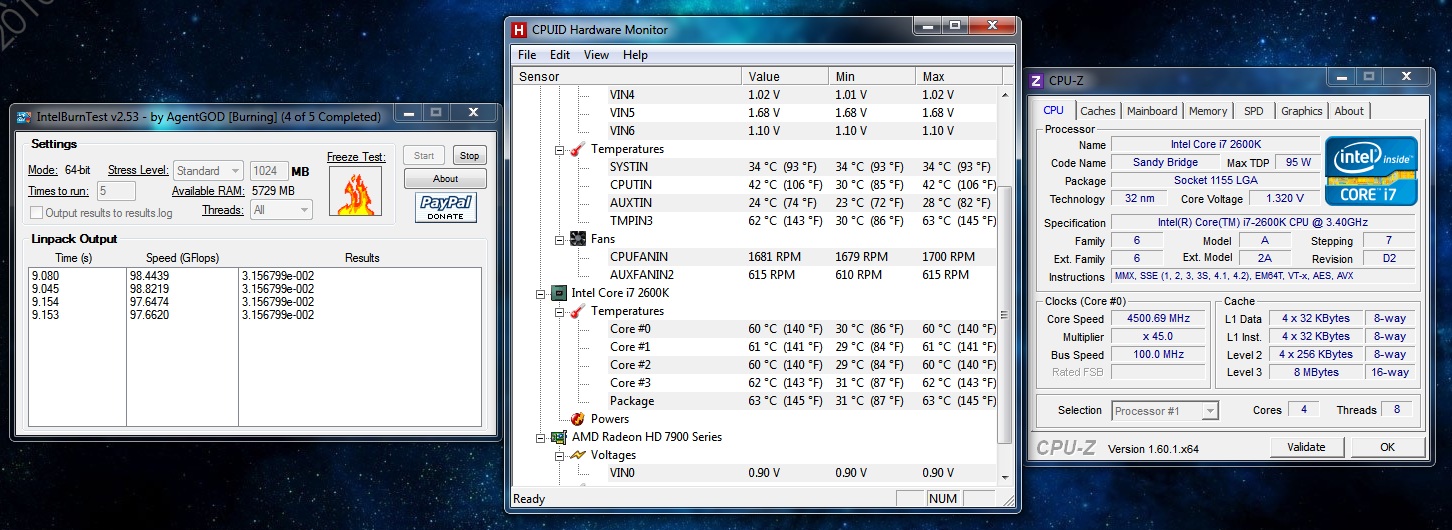Click the About button in IntelBurnTest

[x=445, y=179]
